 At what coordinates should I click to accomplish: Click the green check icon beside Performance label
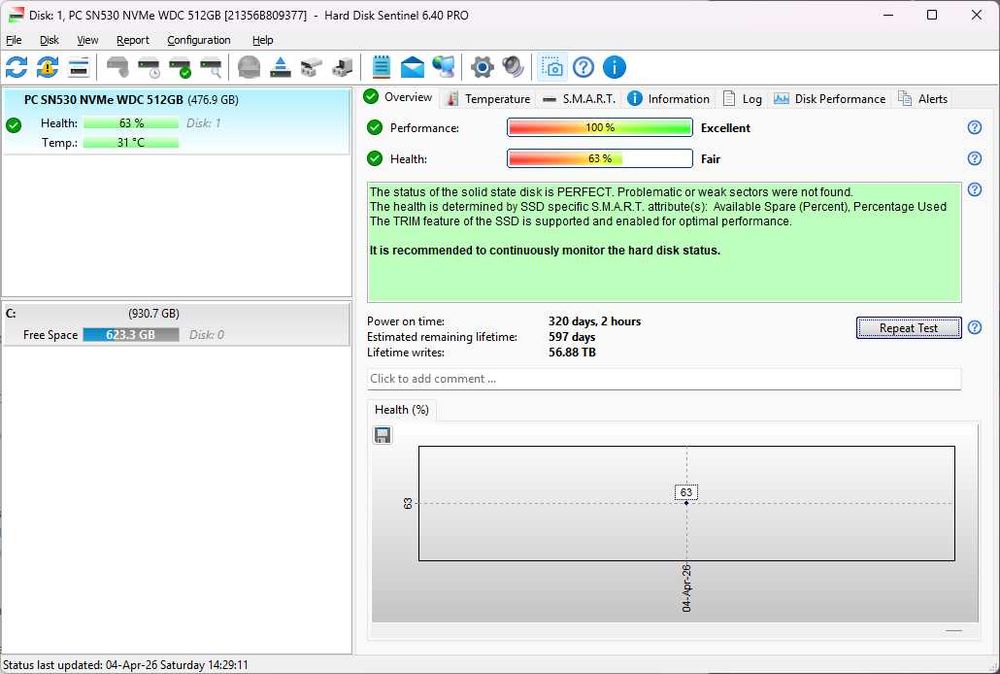tap(374, 128)
